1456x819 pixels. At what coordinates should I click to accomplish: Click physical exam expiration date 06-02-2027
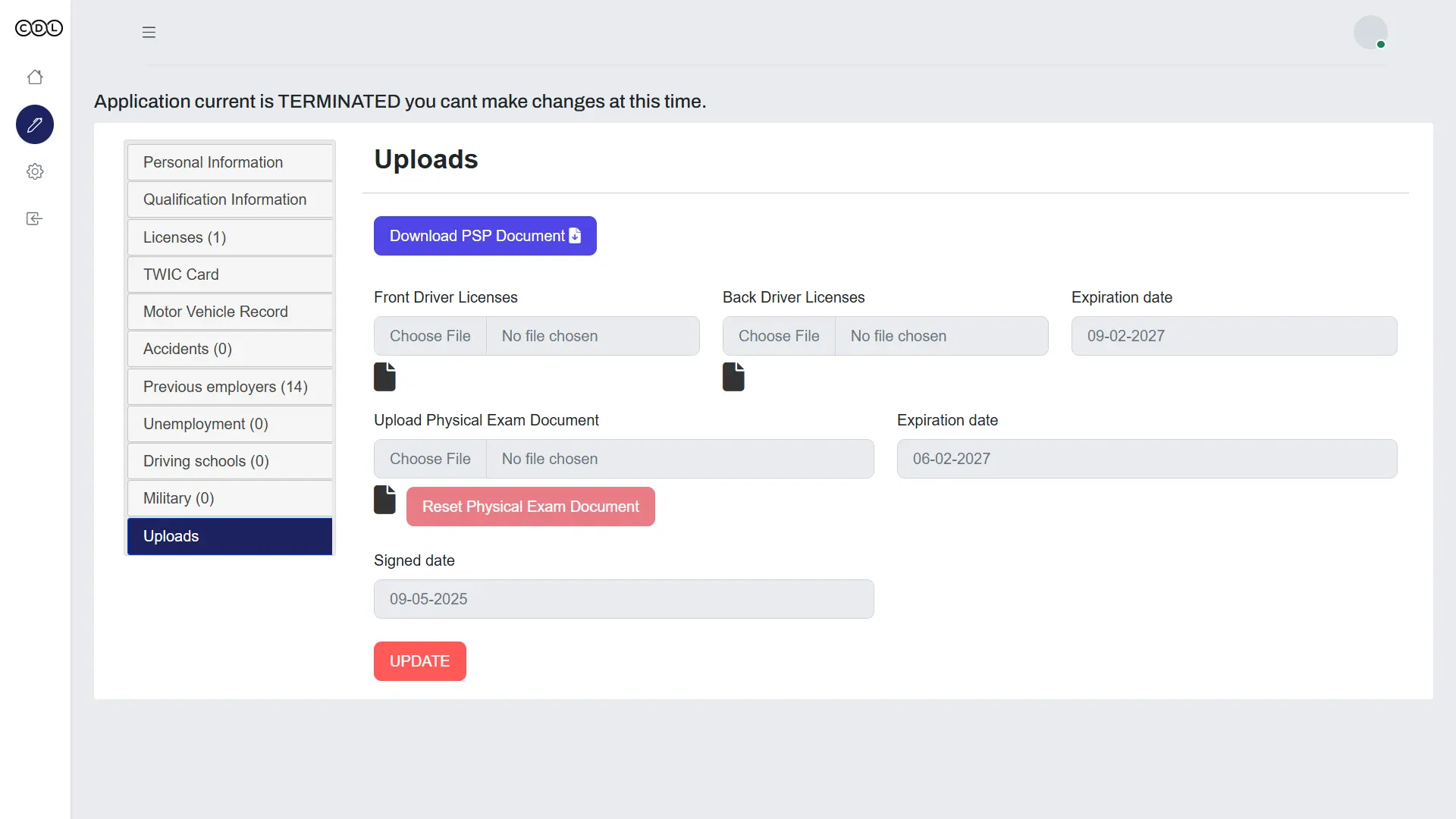(x=1147, y=459)
